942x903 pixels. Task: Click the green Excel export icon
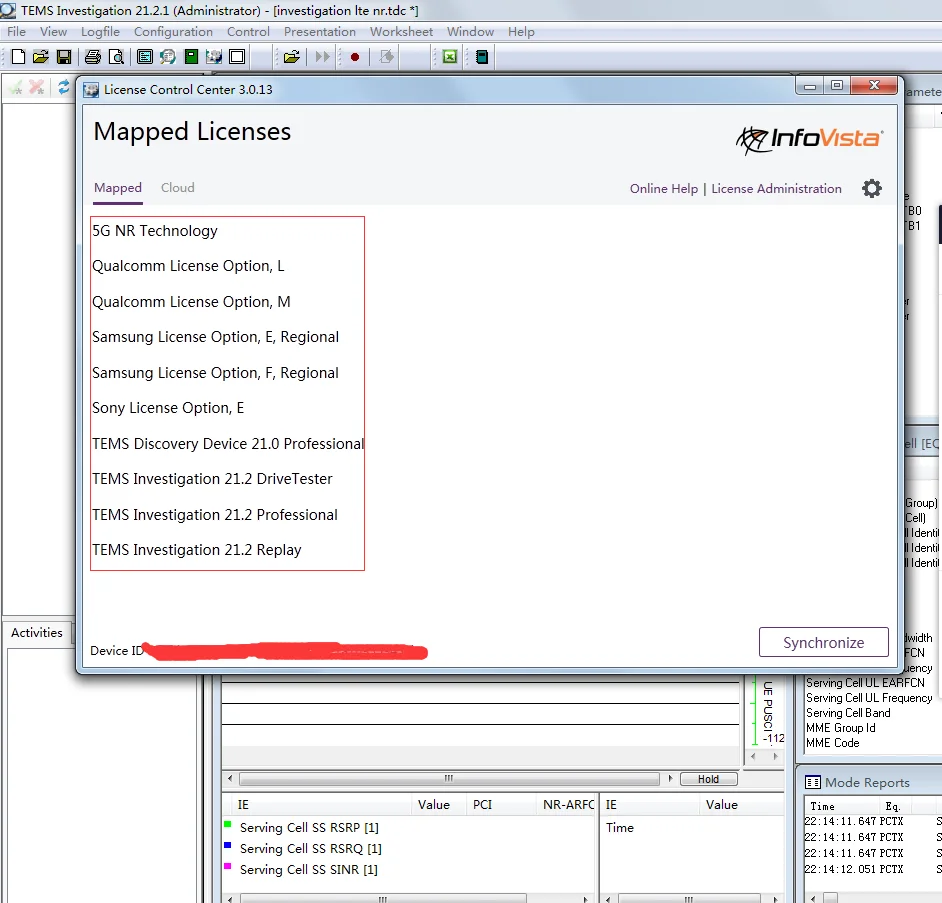point(449,57)
